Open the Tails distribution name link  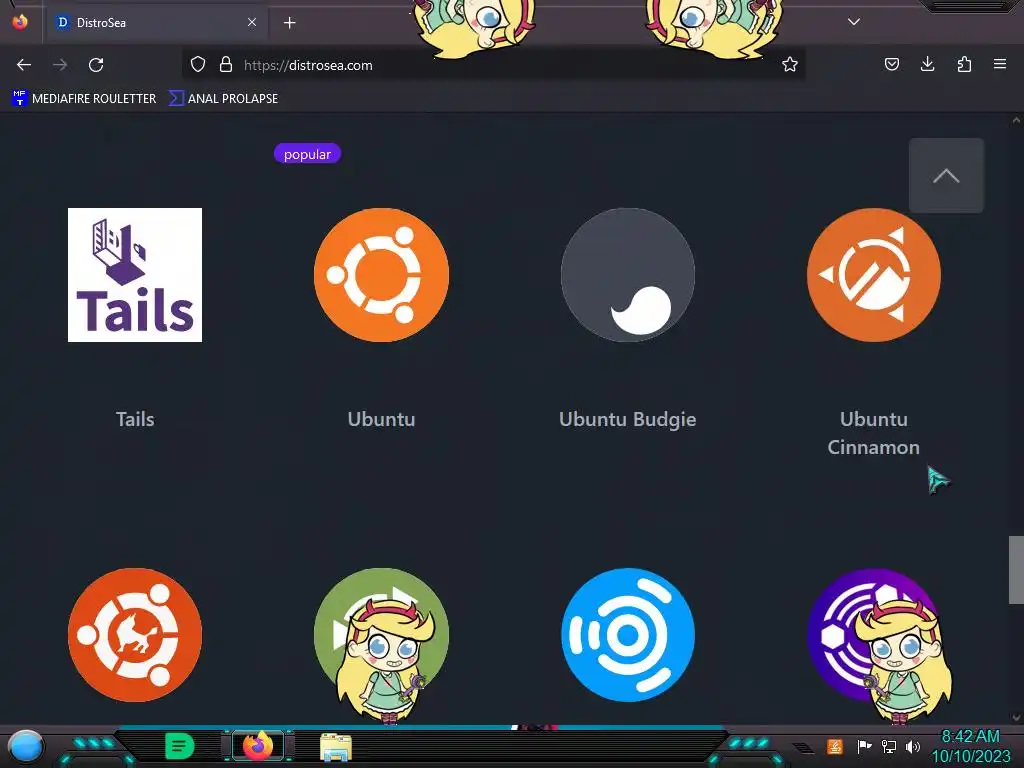click(135, 419)
